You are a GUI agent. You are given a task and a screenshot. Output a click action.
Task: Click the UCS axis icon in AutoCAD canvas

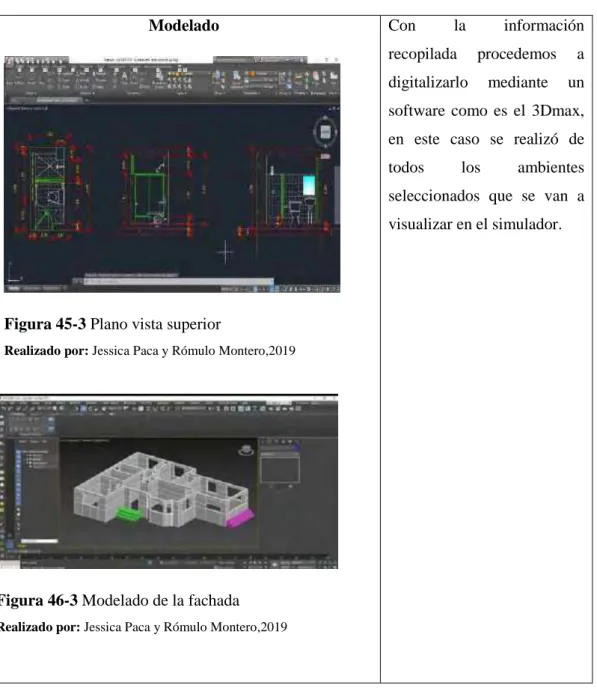14,274
